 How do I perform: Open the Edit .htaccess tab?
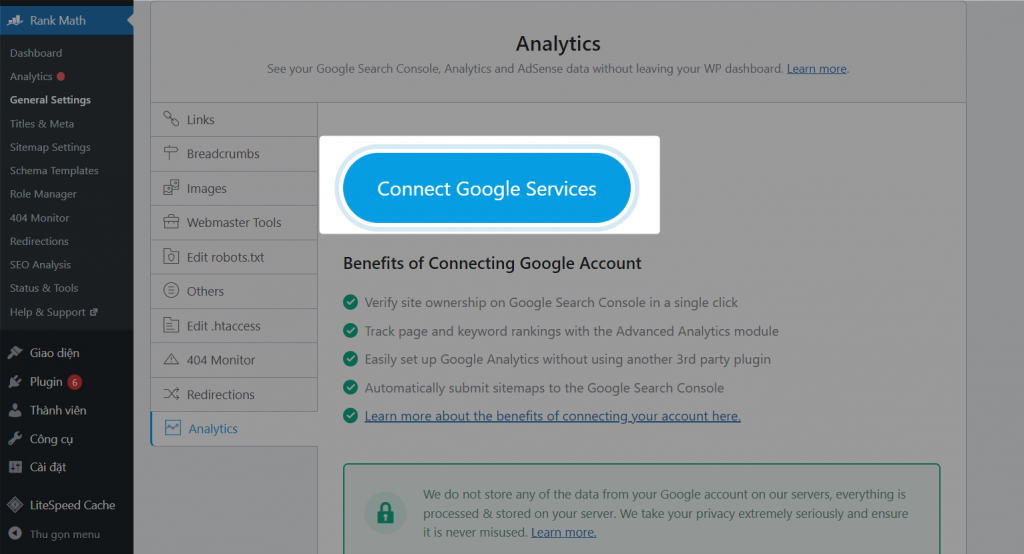click(234, 325)
